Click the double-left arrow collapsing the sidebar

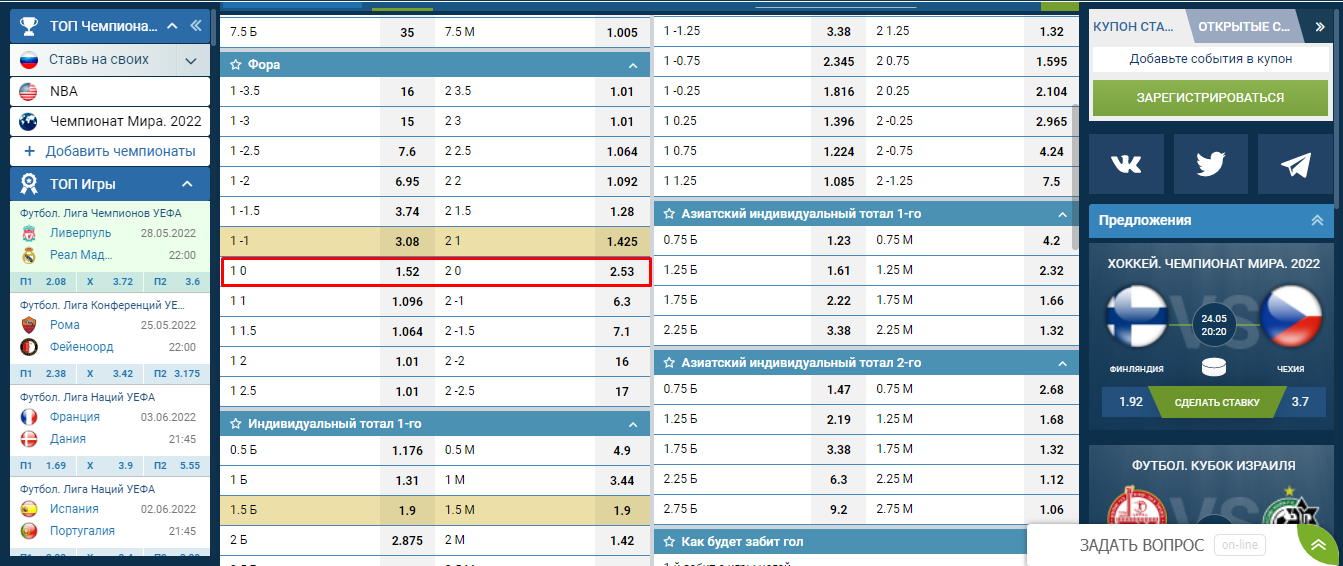click(195, 26)
